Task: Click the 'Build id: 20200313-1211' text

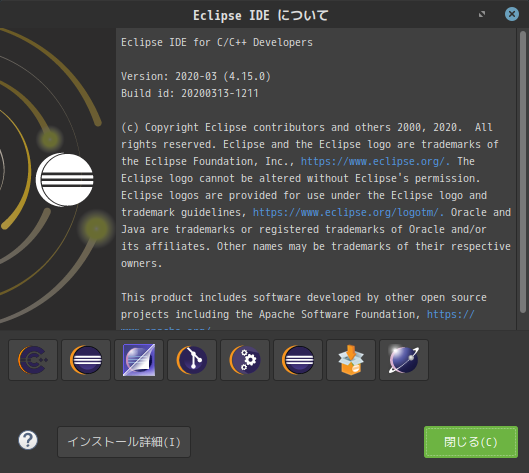Action: [190, 93]
